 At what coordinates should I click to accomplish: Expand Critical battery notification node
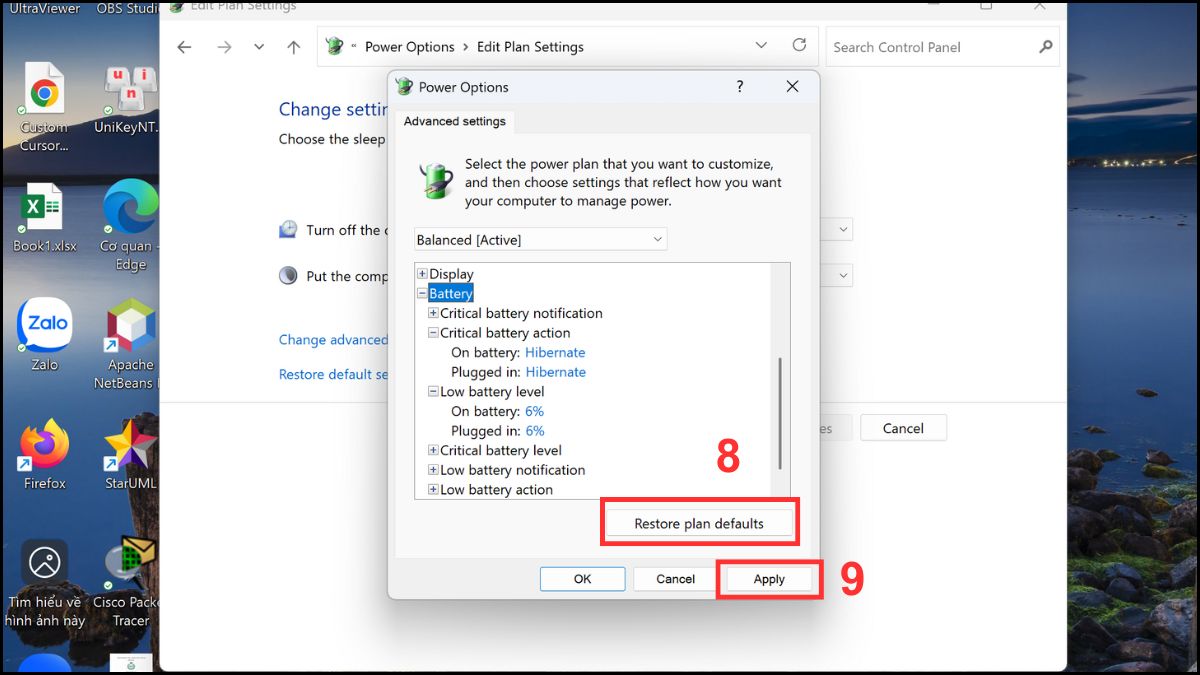434,313
